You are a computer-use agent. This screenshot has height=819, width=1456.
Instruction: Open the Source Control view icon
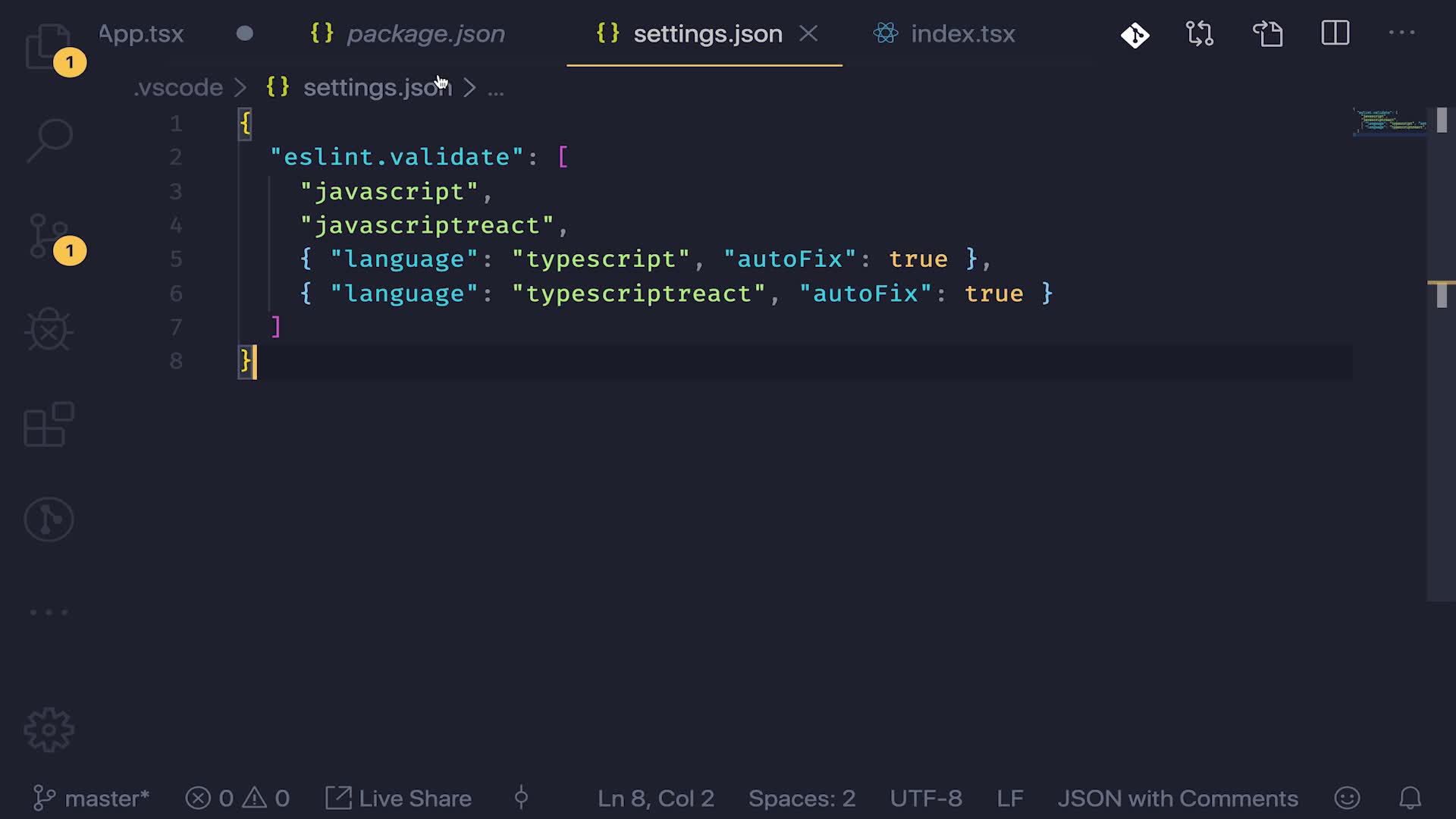47,235
